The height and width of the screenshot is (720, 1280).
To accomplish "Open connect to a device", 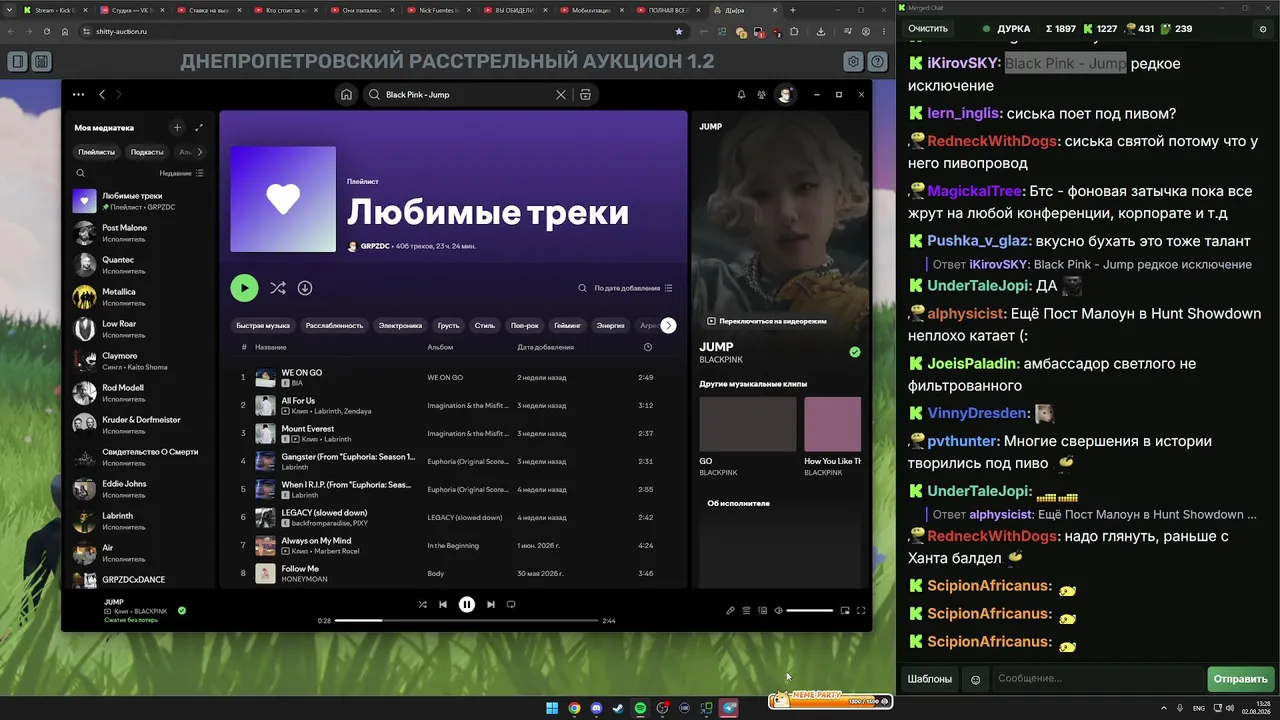I will (x=762, y=610).
